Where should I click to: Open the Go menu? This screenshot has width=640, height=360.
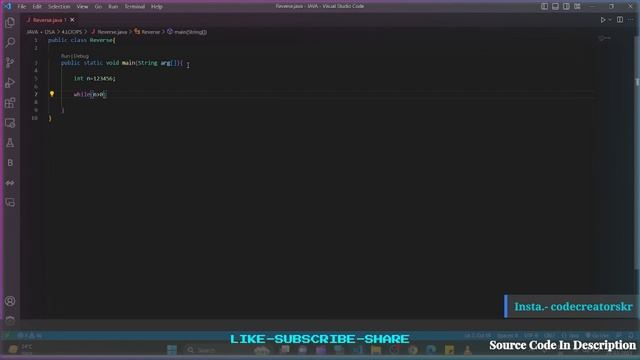tap(98, 7)
